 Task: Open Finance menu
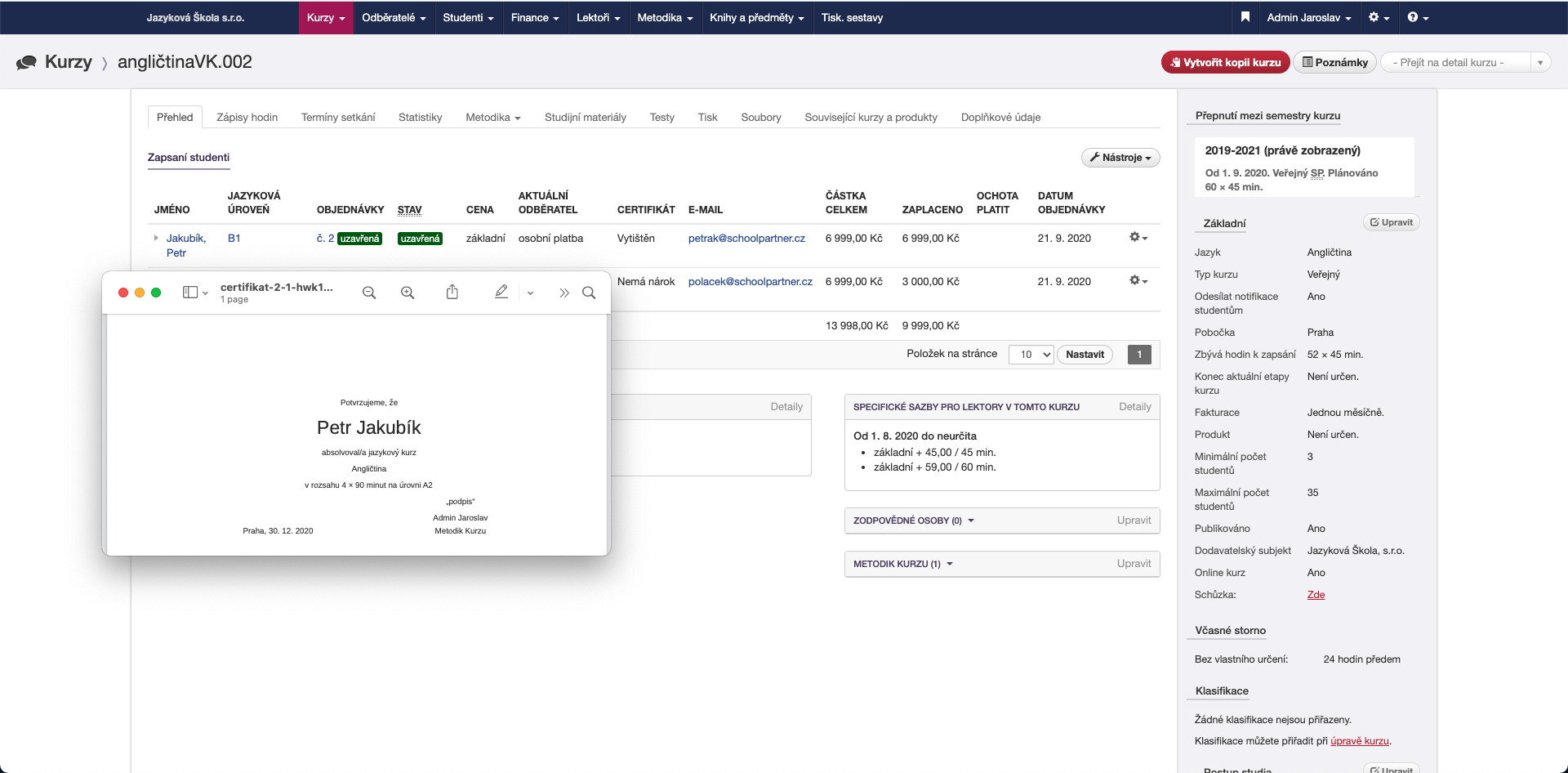tap(535, 17)
